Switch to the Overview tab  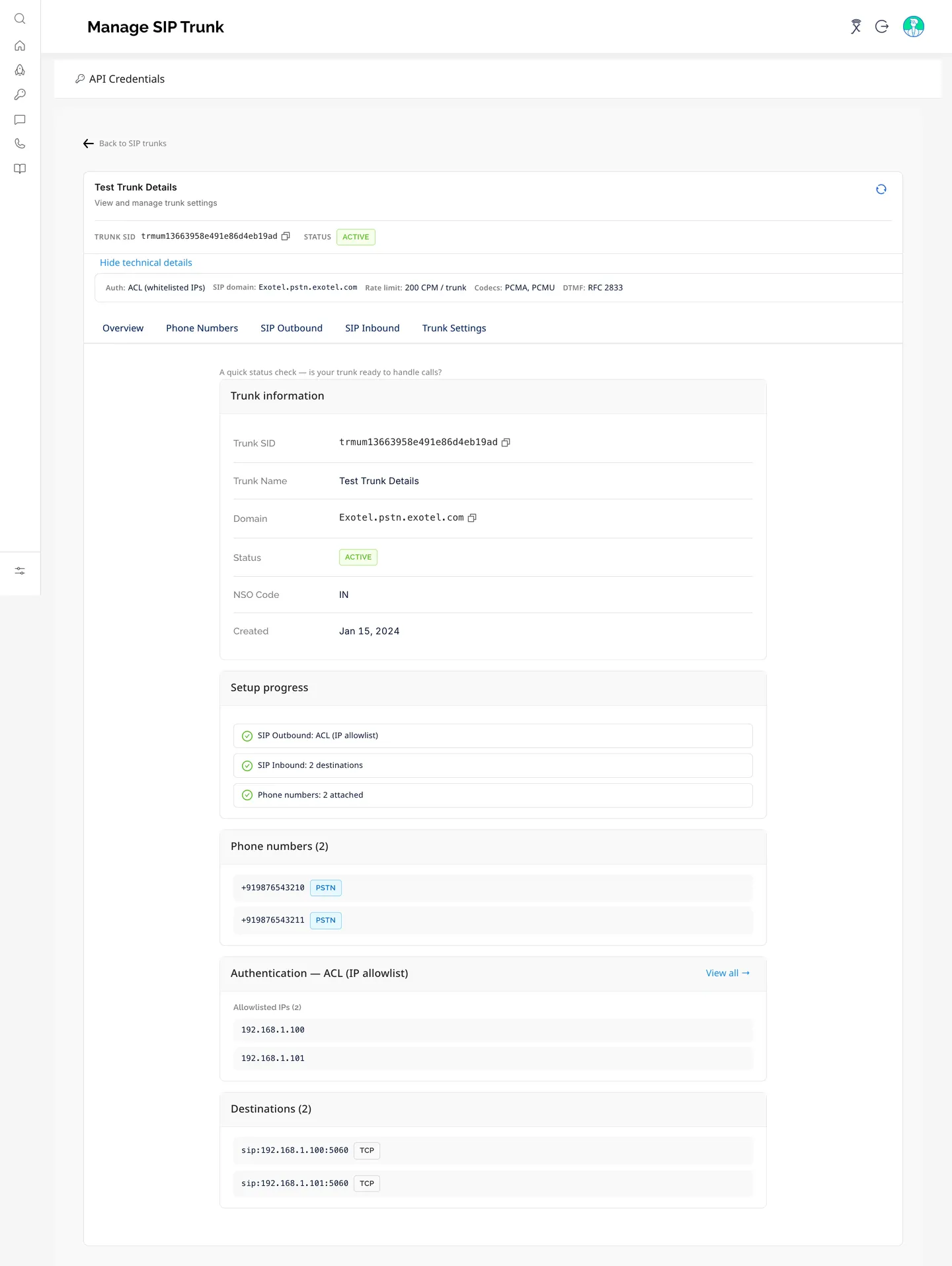[x=123, y=328]
